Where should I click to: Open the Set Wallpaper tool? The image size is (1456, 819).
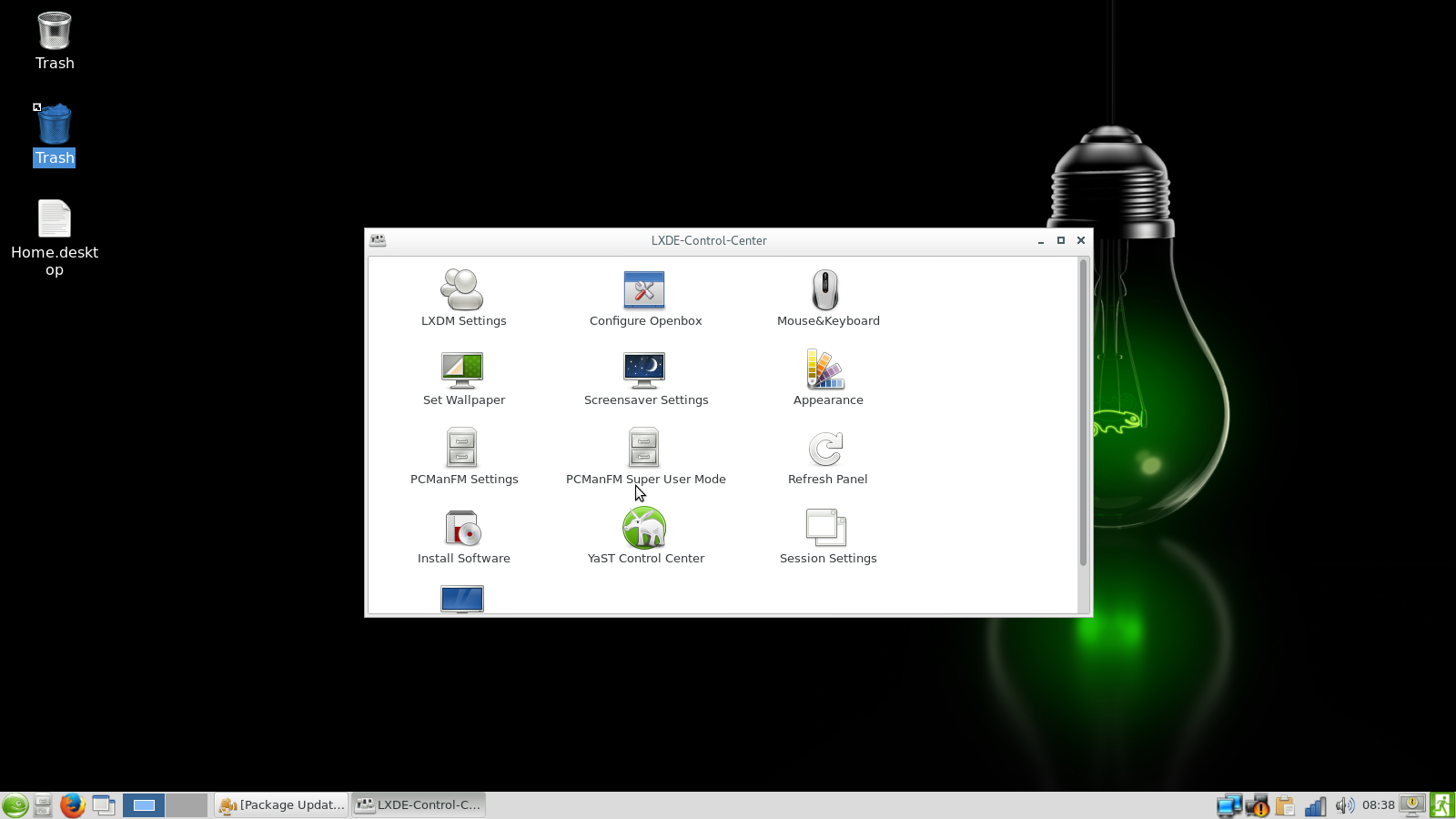coord(462,370)
